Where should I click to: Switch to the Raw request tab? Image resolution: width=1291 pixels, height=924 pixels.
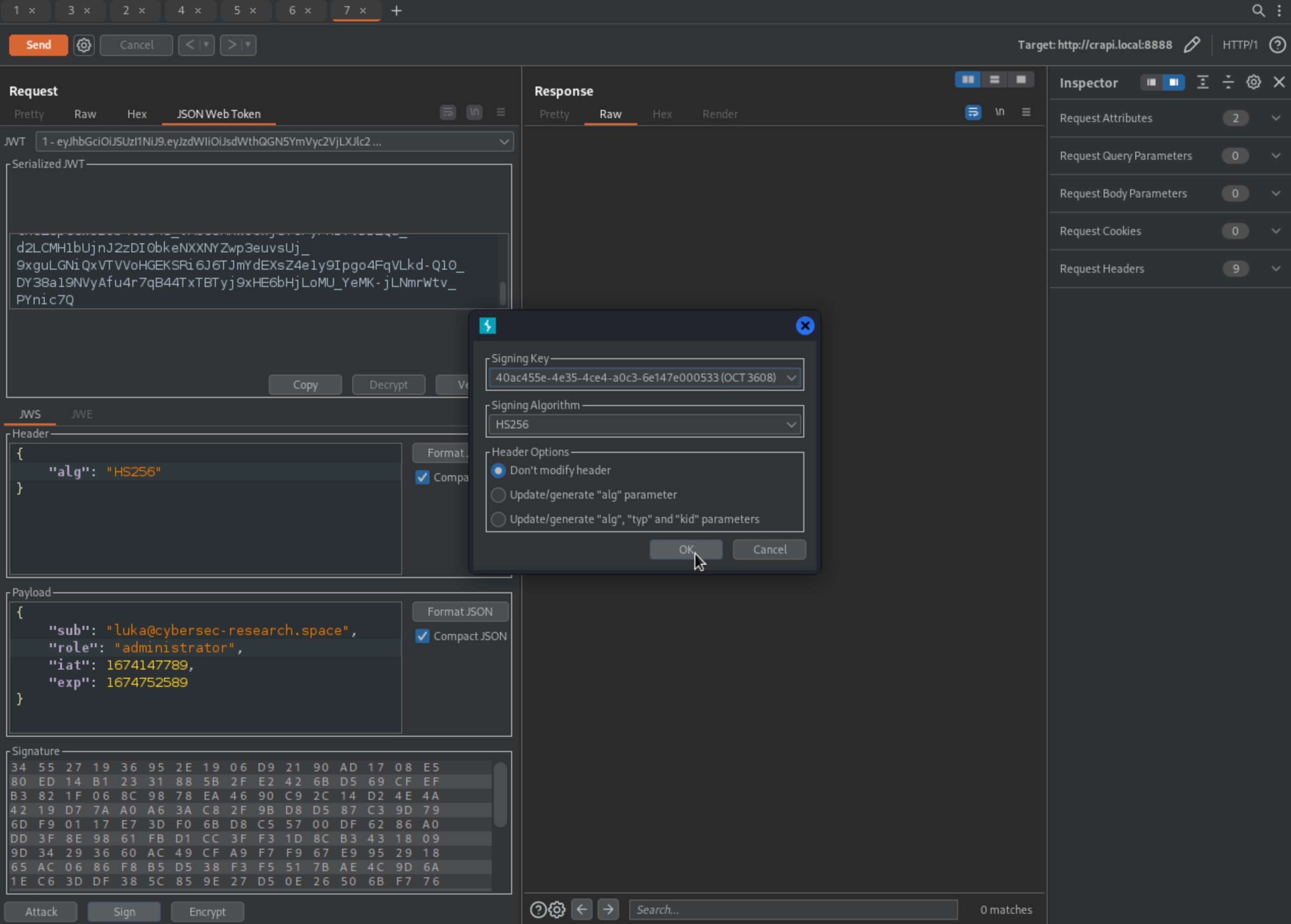(x=85, y=114)
